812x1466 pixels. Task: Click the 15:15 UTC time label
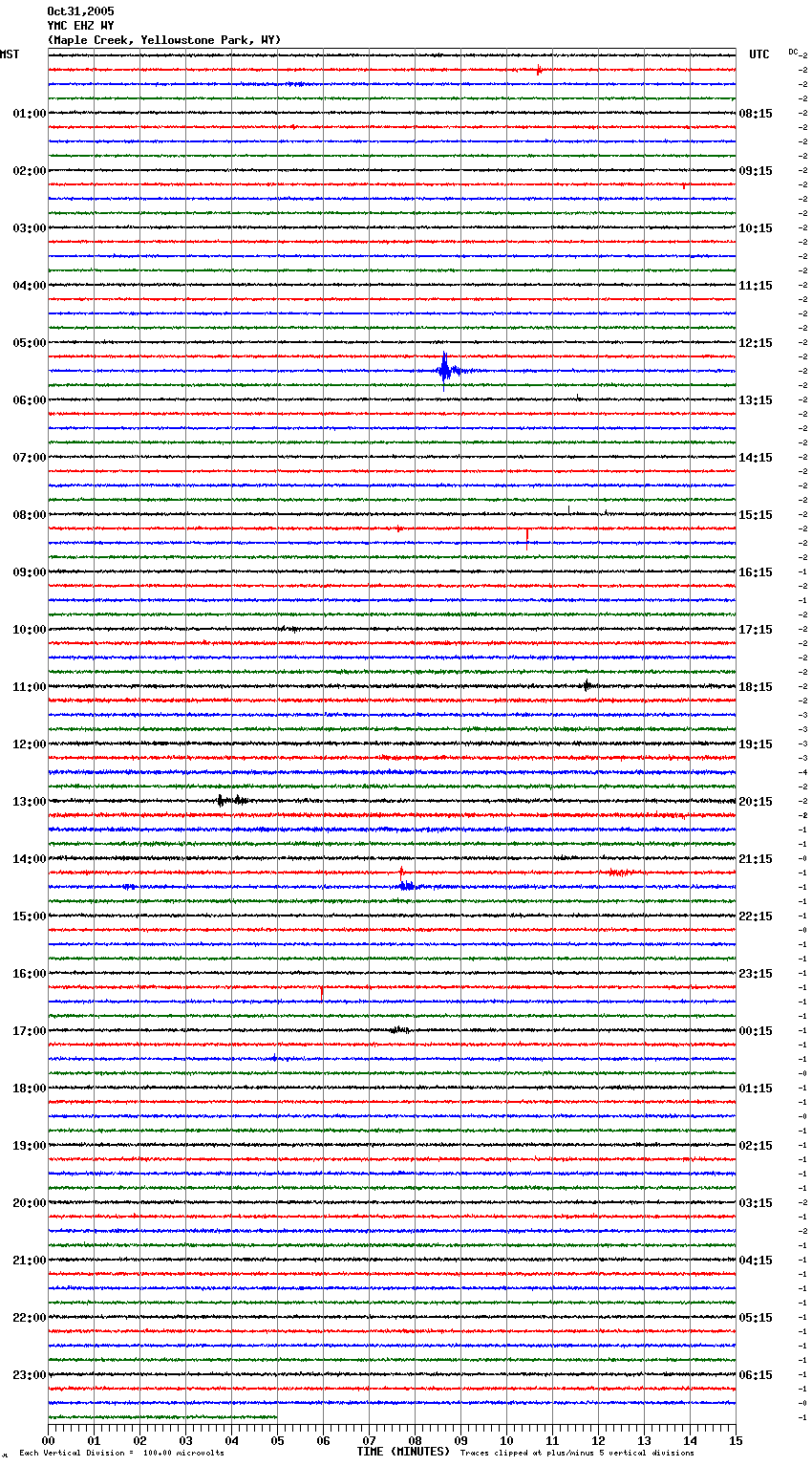pos(756,515)
